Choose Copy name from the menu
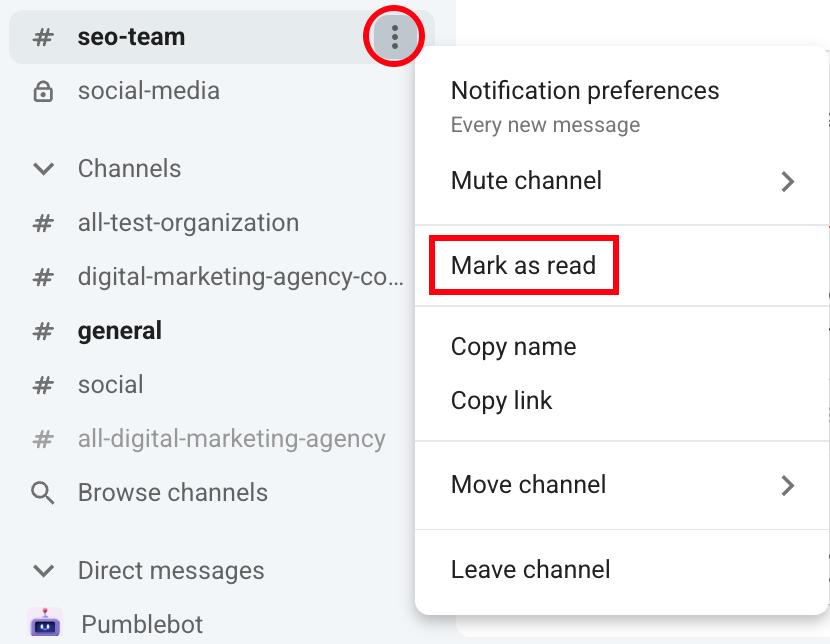 click(x=513, y=347)
